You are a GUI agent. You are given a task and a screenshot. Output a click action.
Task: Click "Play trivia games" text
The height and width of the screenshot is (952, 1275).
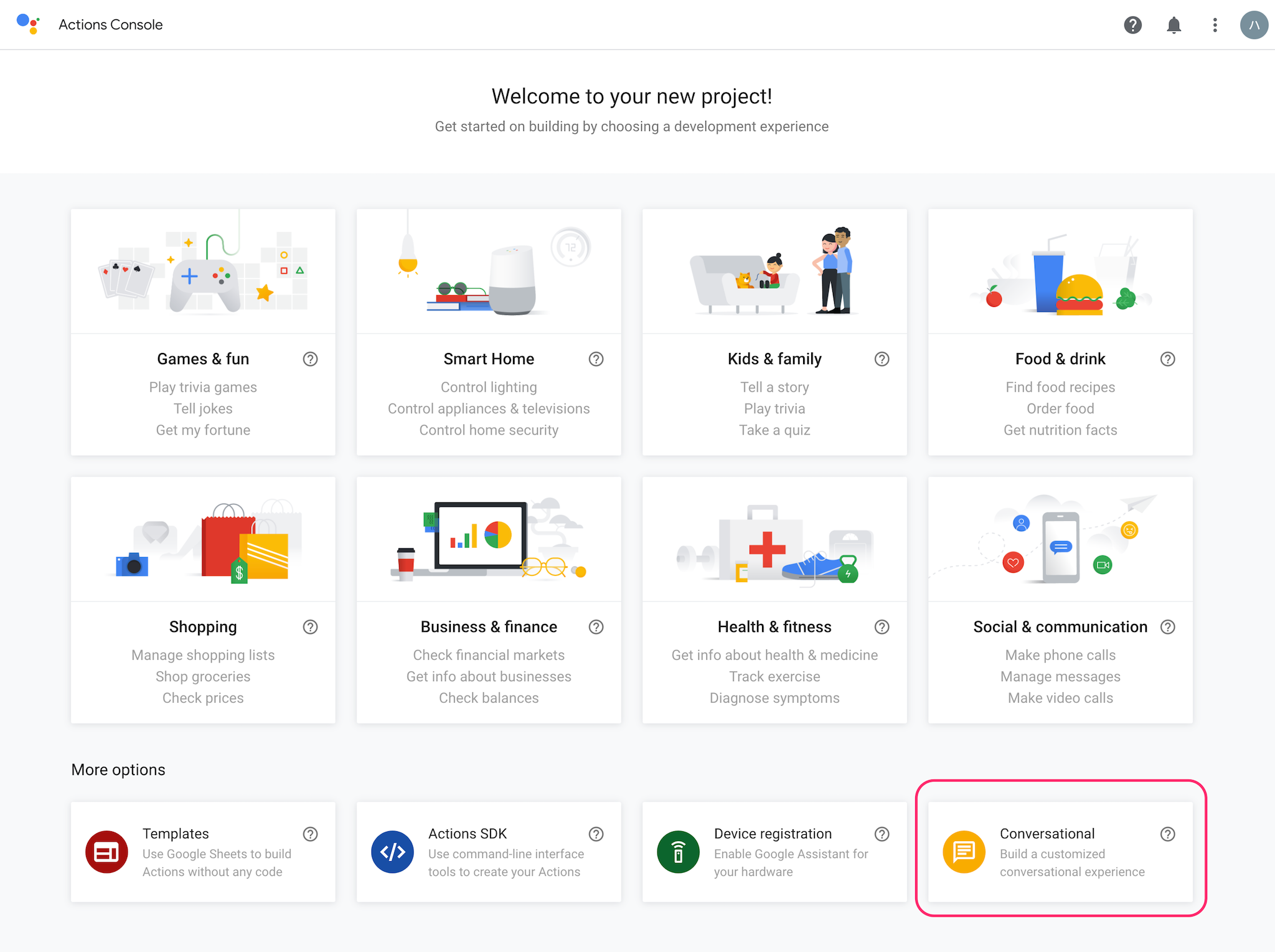(x=203, y=387)
